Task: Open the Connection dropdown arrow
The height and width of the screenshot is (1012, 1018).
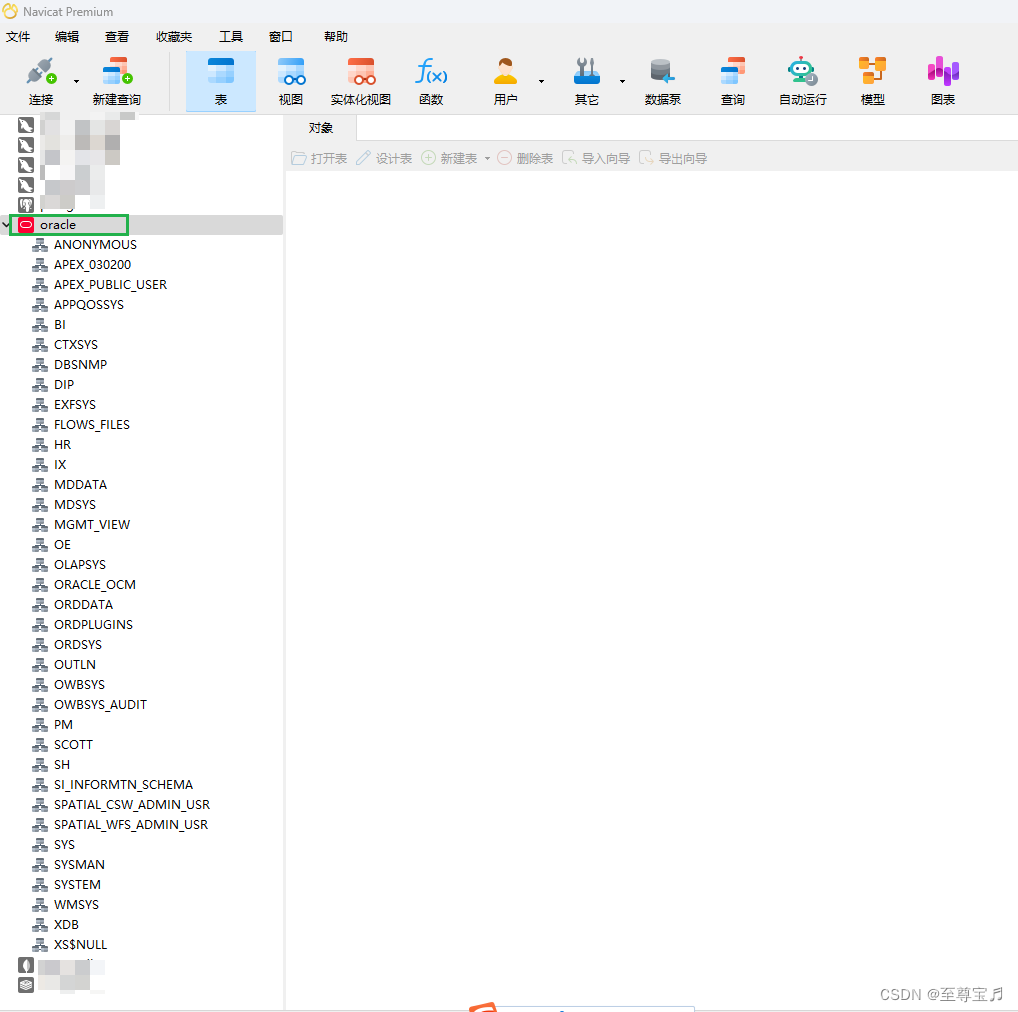Action: tap(77, 81)
